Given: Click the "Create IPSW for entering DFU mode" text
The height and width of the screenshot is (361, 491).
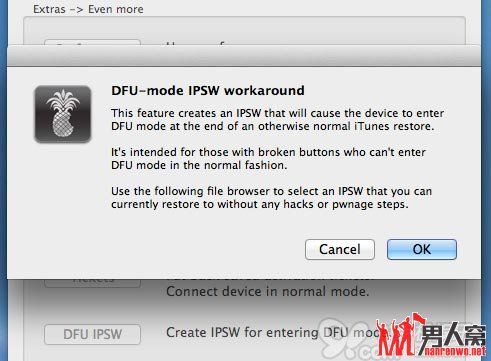Looking at the screenshot, I should click(x=278, y=332).
